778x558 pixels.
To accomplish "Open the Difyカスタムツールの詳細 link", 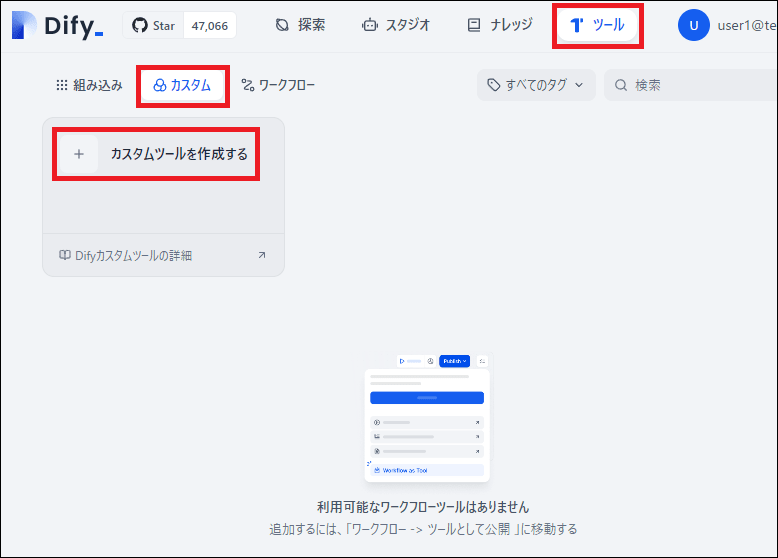I will (x=125, y=255).
